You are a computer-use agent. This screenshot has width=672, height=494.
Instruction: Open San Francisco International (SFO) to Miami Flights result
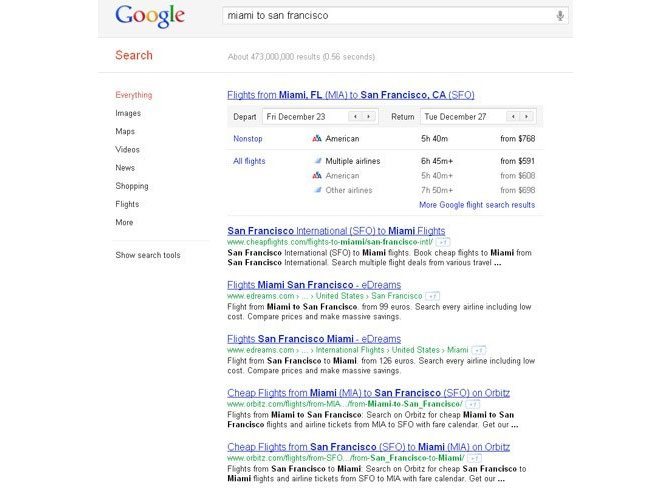click(x=336, y=231)
